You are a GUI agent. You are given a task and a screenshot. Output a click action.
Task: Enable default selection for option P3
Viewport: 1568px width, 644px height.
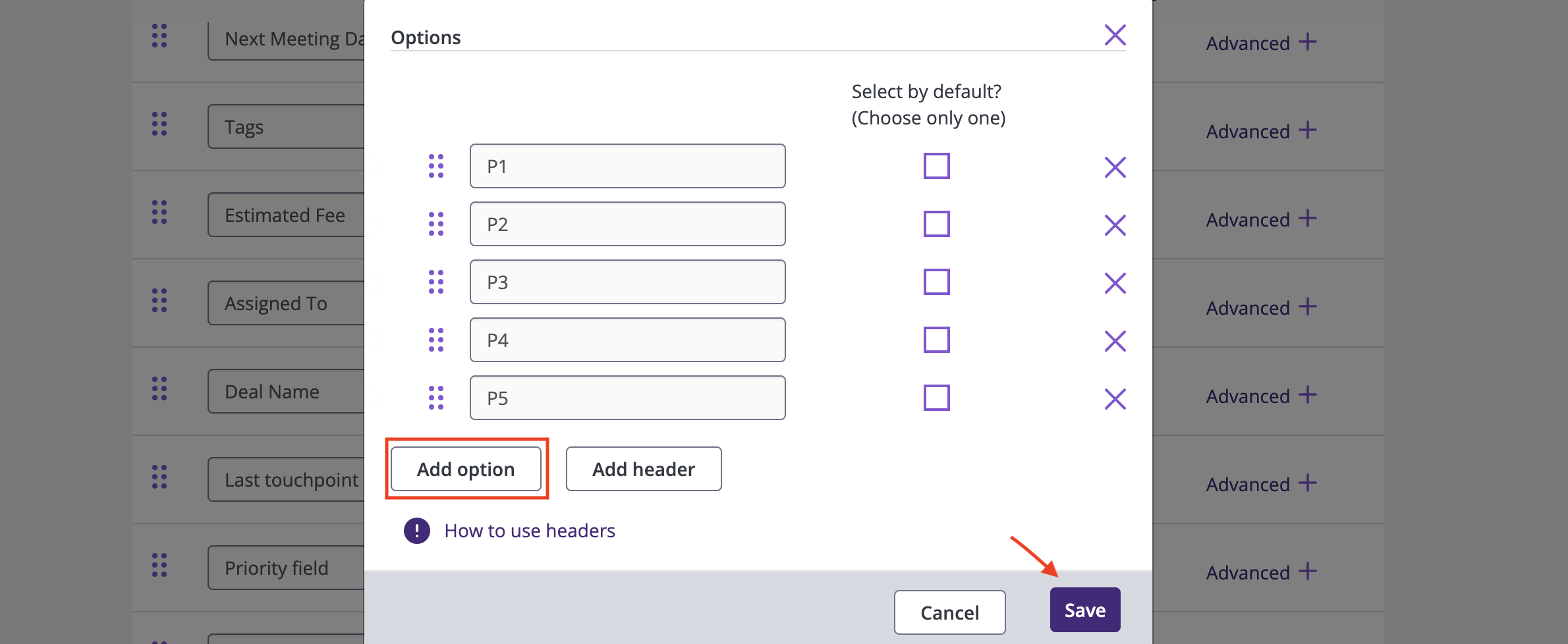click(x=936, y=282)
